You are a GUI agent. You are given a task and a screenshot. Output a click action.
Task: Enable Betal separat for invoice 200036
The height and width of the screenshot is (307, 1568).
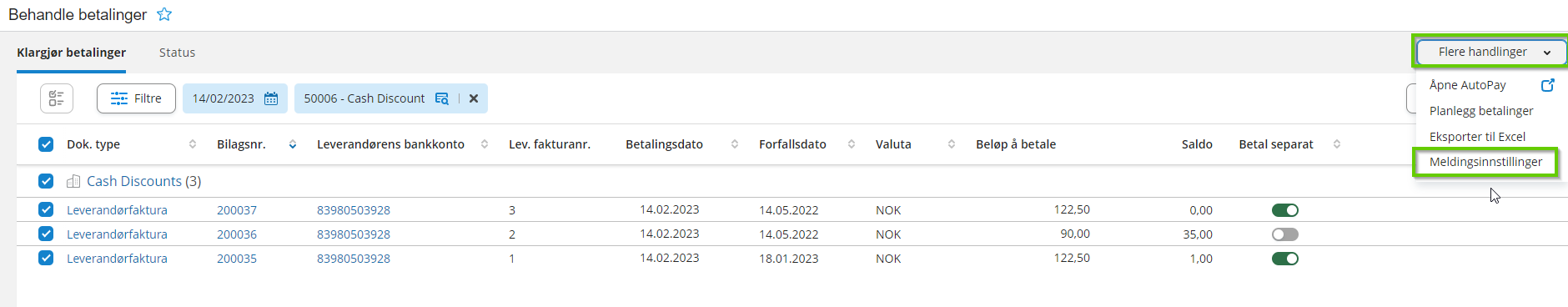point(1285,234)
